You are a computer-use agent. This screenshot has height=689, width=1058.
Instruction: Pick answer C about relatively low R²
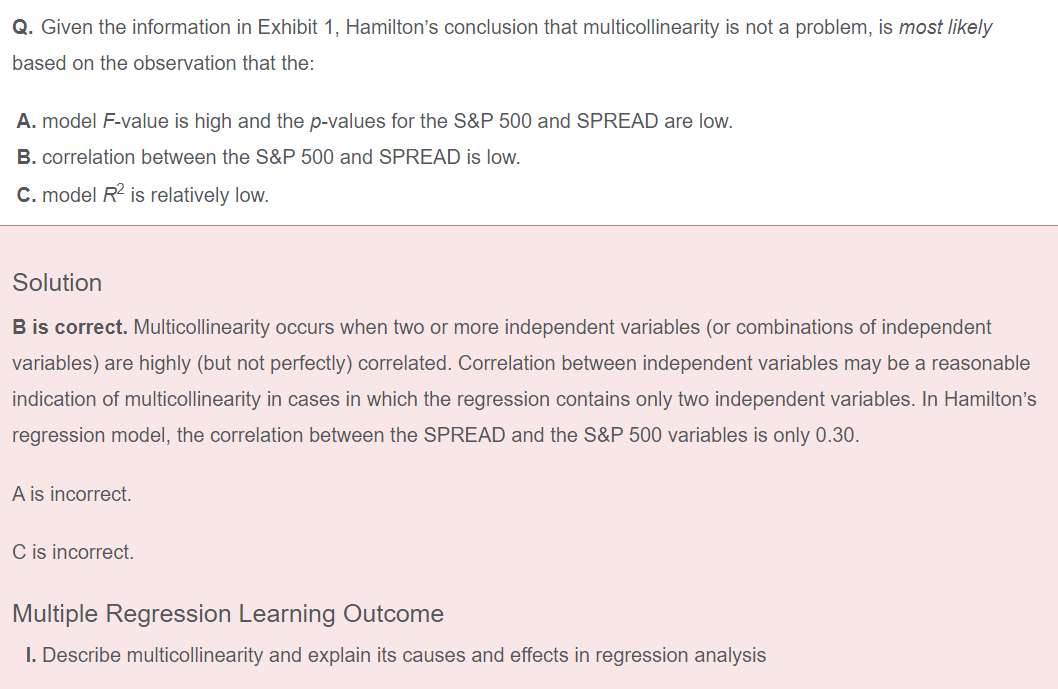[143, 194]
